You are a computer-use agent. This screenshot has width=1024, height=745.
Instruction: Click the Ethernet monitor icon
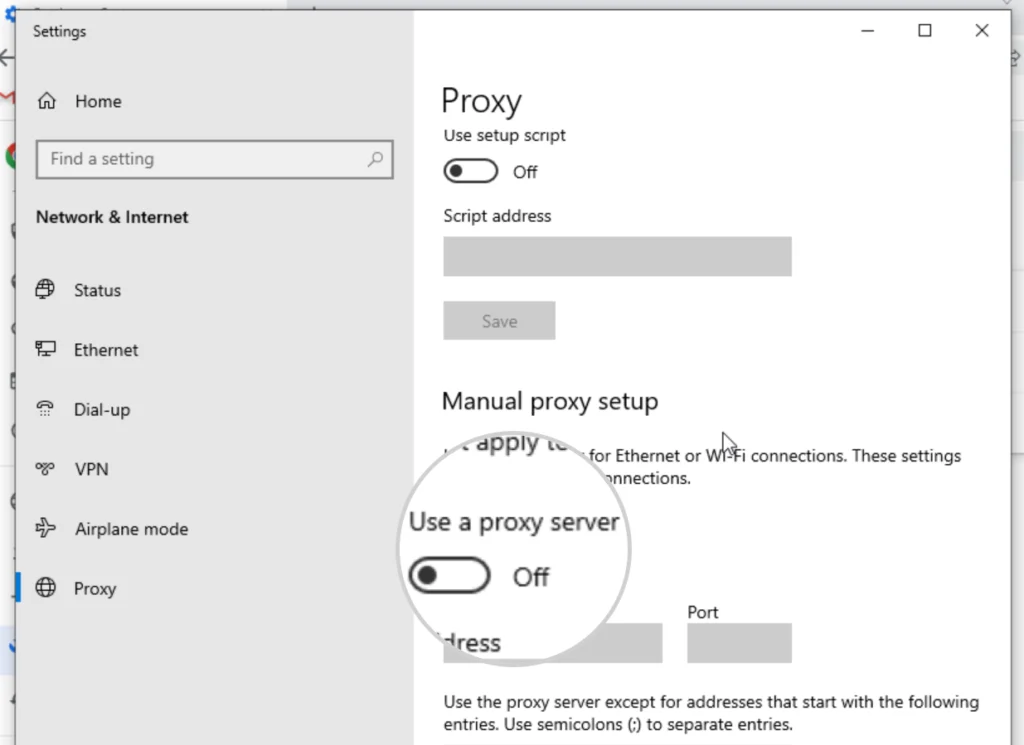[45, 349]
